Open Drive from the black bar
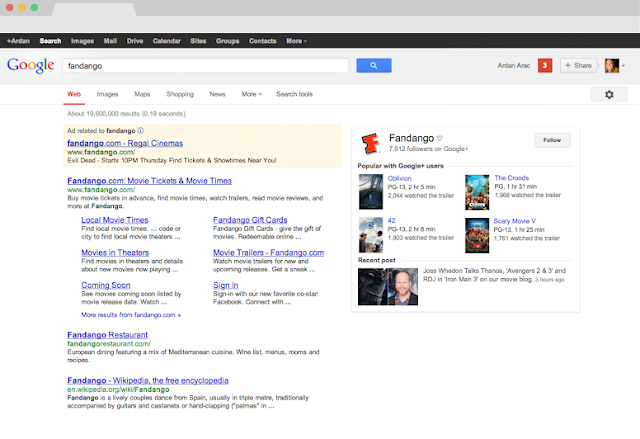Image resolution: width=640 pixels, height=439 pixels. click(135, 41)
